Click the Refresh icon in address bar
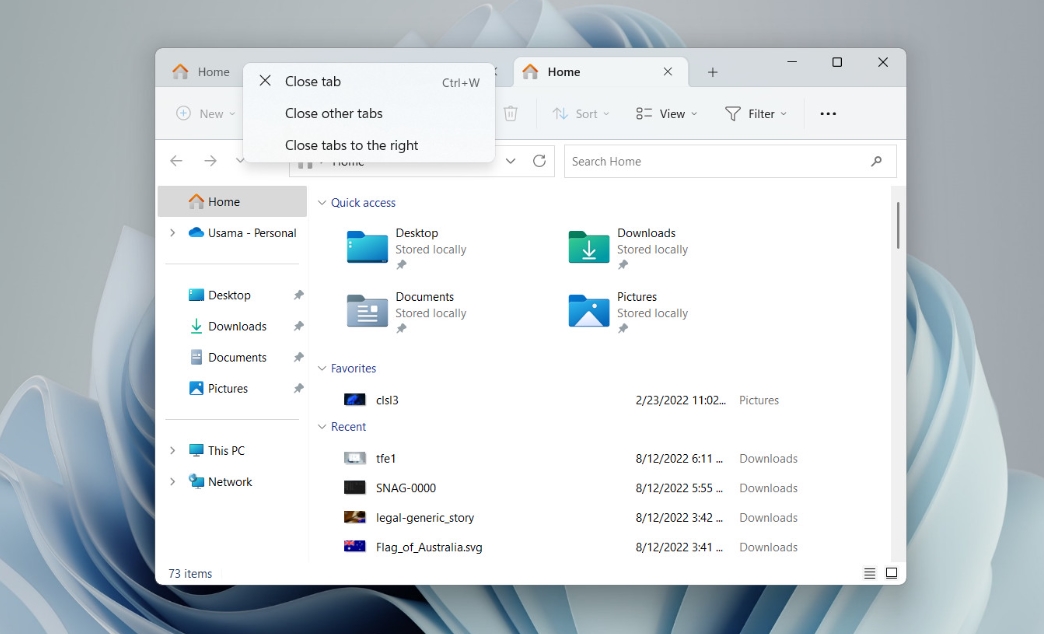The image size is (1044, 634). pos(540,161)
